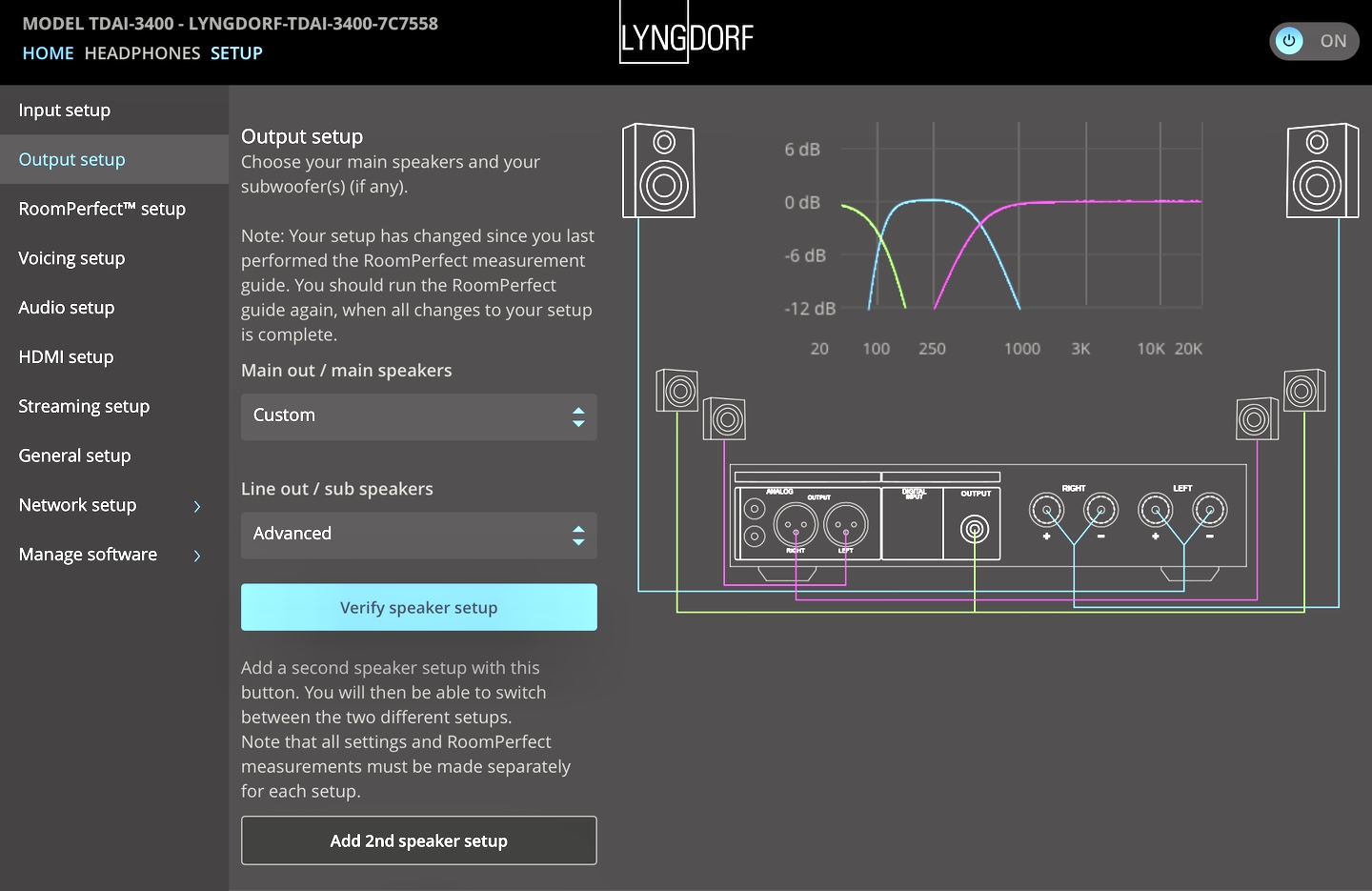Click the "3K" frequency axis label

1080,349
